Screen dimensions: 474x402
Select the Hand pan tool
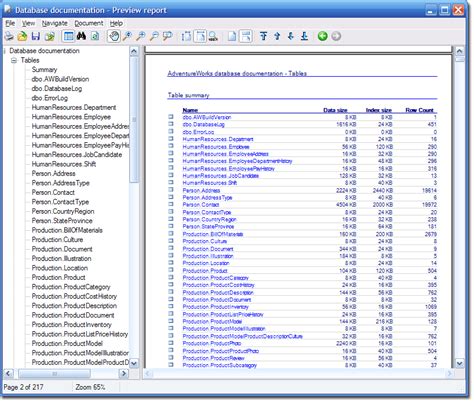coord(114,36)
